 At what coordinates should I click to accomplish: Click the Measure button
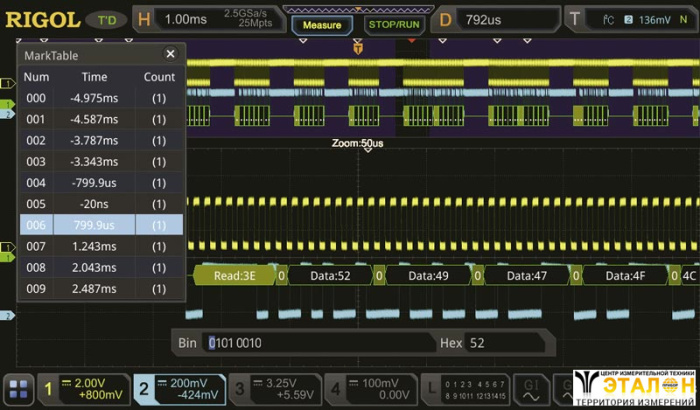click(x=322, y=25)
